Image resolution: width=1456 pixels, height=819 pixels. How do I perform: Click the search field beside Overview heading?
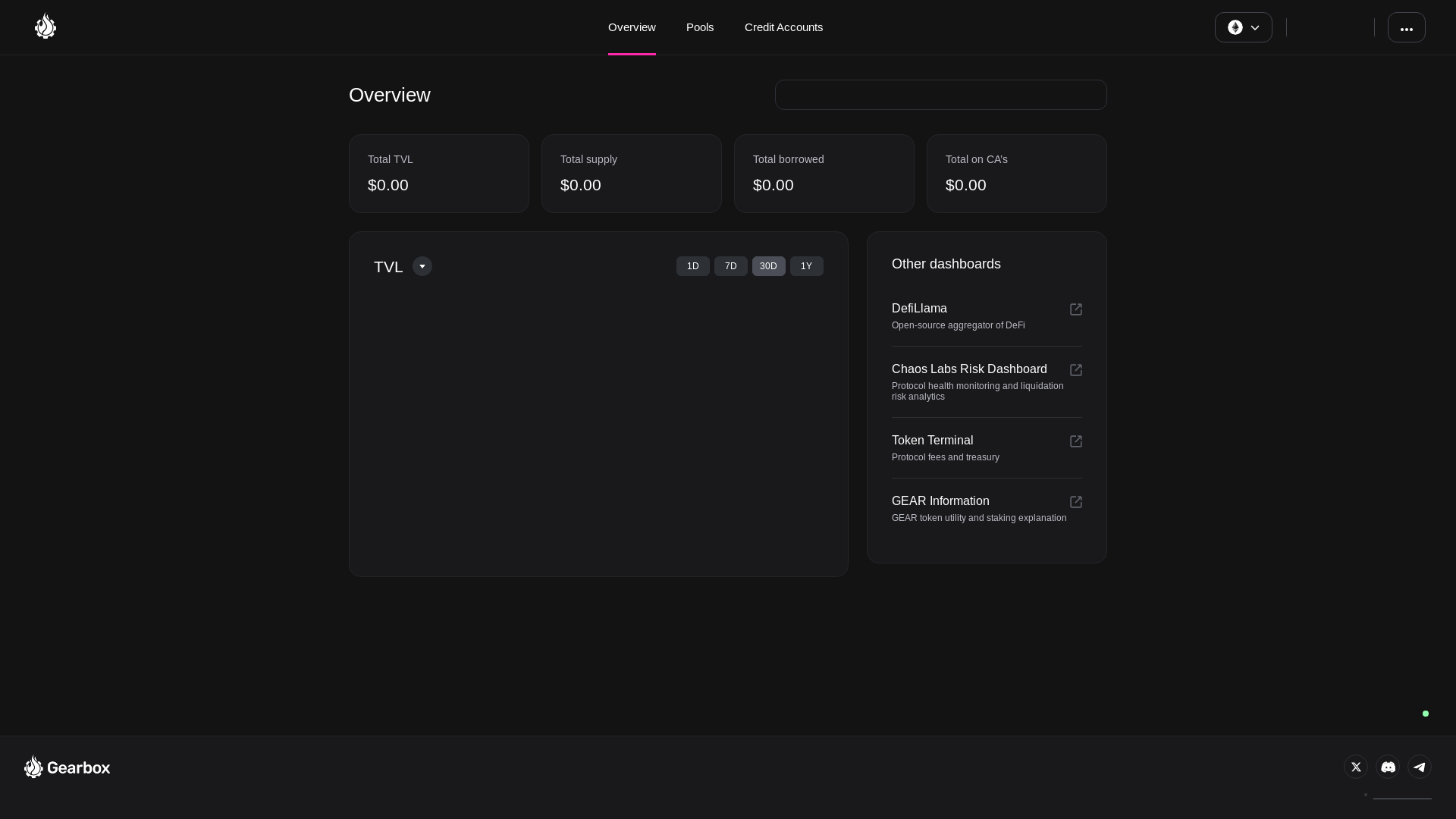[940, 95]
